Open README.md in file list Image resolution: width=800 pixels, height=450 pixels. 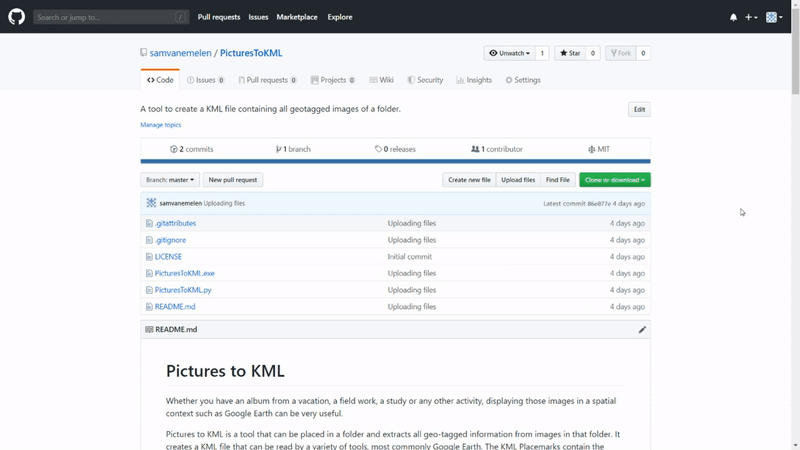(175, 307)
